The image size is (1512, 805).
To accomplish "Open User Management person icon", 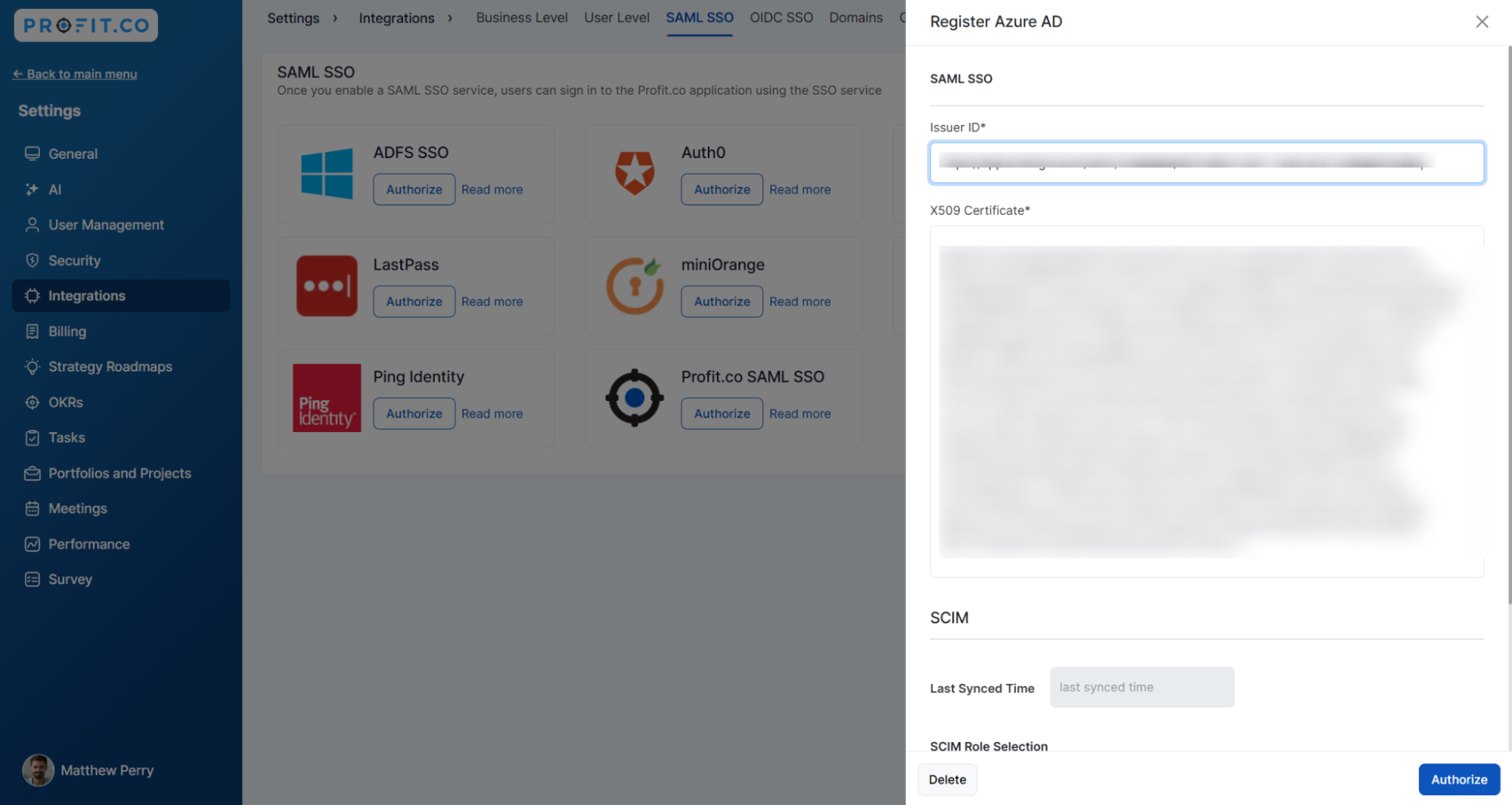I will pos(32,225).
